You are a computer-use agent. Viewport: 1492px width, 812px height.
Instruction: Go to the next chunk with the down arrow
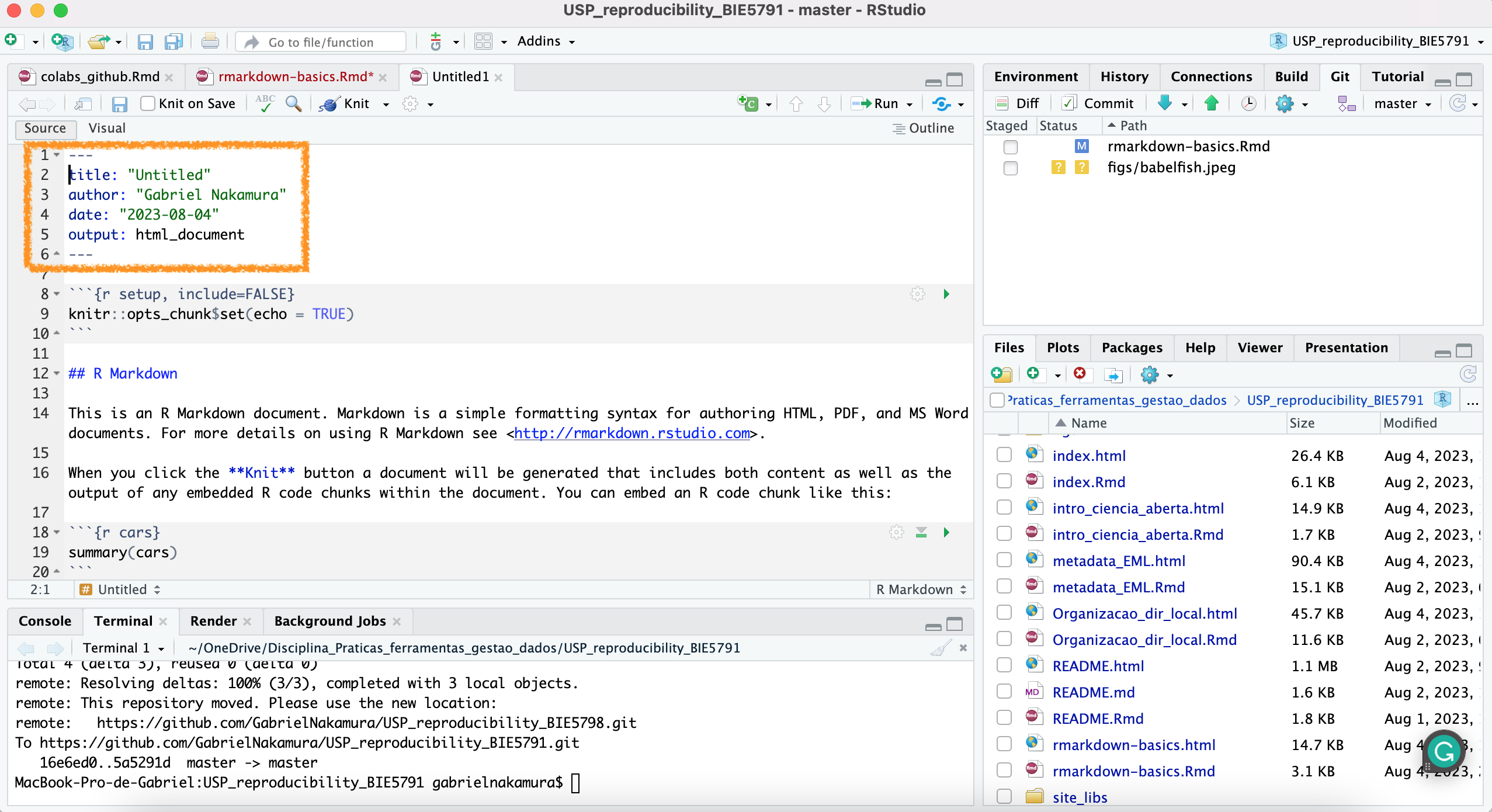click(824, 104)
